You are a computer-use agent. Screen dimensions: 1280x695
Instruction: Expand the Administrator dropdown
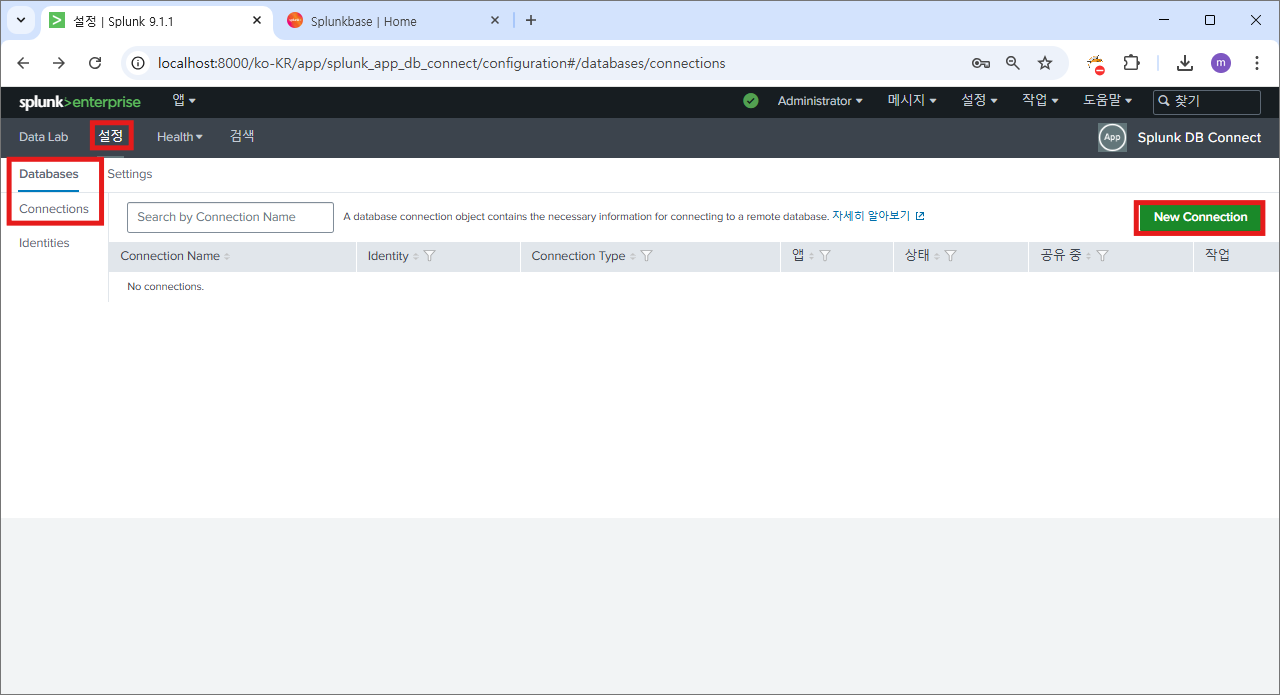click(x=820, y=101)
